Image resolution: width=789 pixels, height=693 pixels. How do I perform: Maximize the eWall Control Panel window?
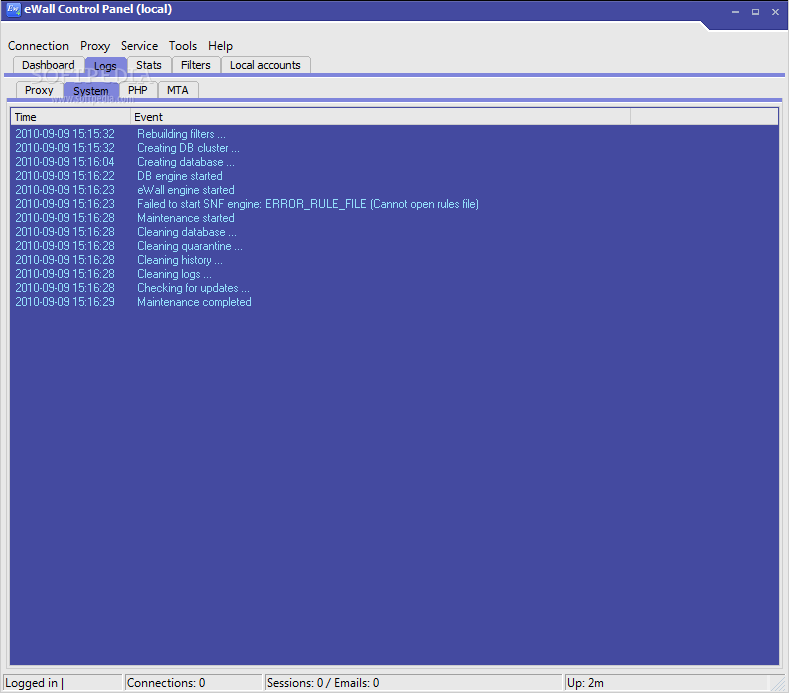point(755,12)
